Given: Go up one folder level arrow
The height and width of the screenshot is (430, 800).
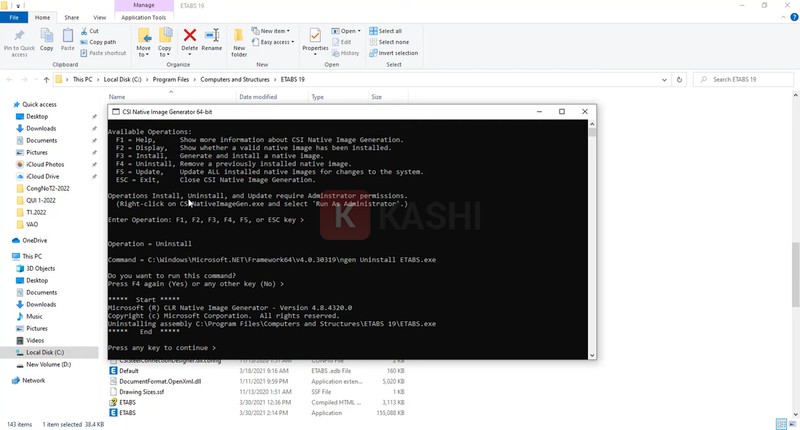Looking at the screenshot, I should click(45, 78).
